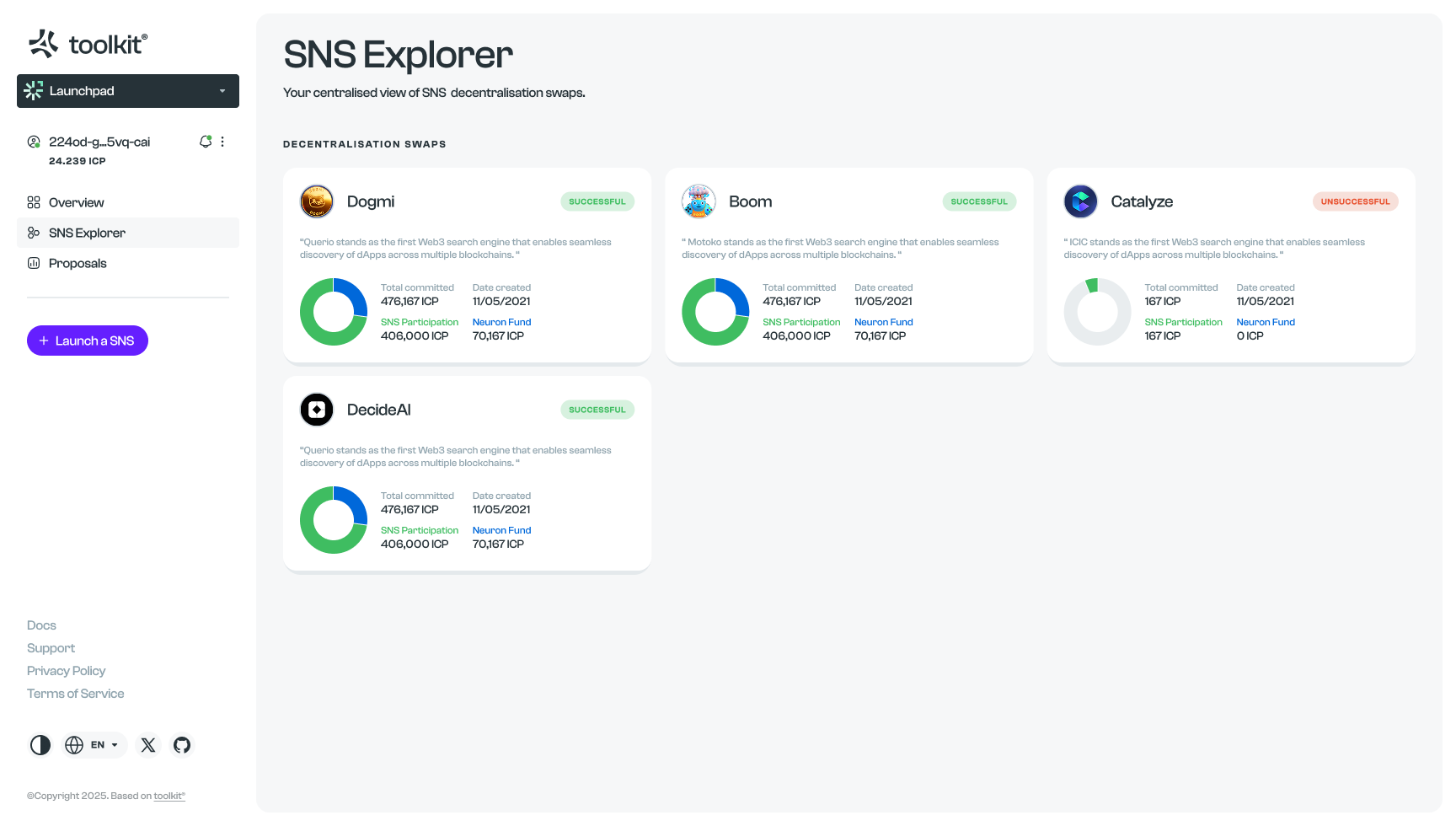Open the Docs link
This screenshot has height=826, width=1456.
click(x=41, y=625)
